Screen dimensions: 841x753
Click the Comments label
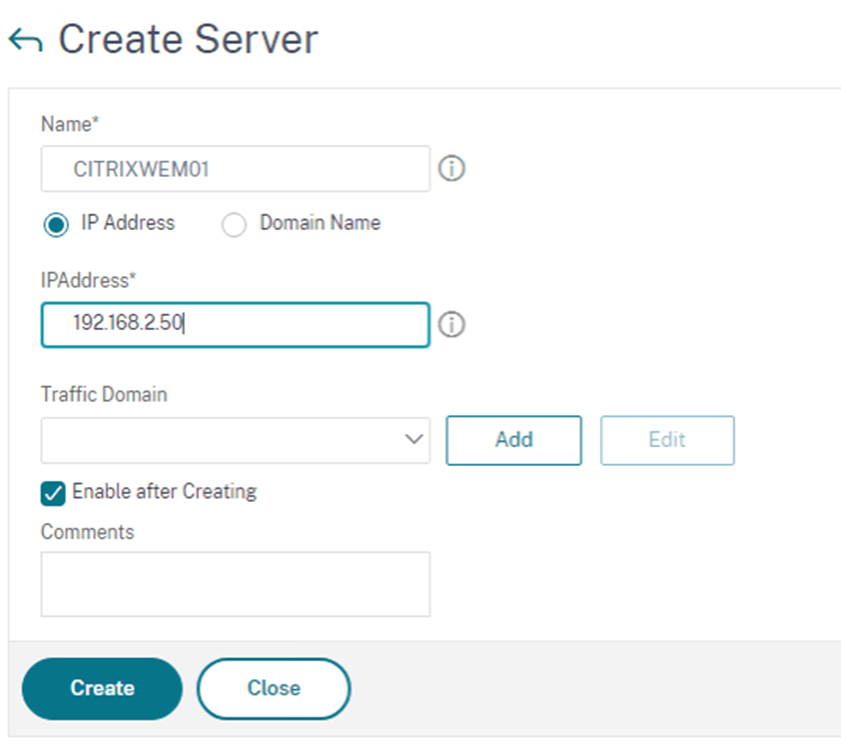[x=87, y=532]
